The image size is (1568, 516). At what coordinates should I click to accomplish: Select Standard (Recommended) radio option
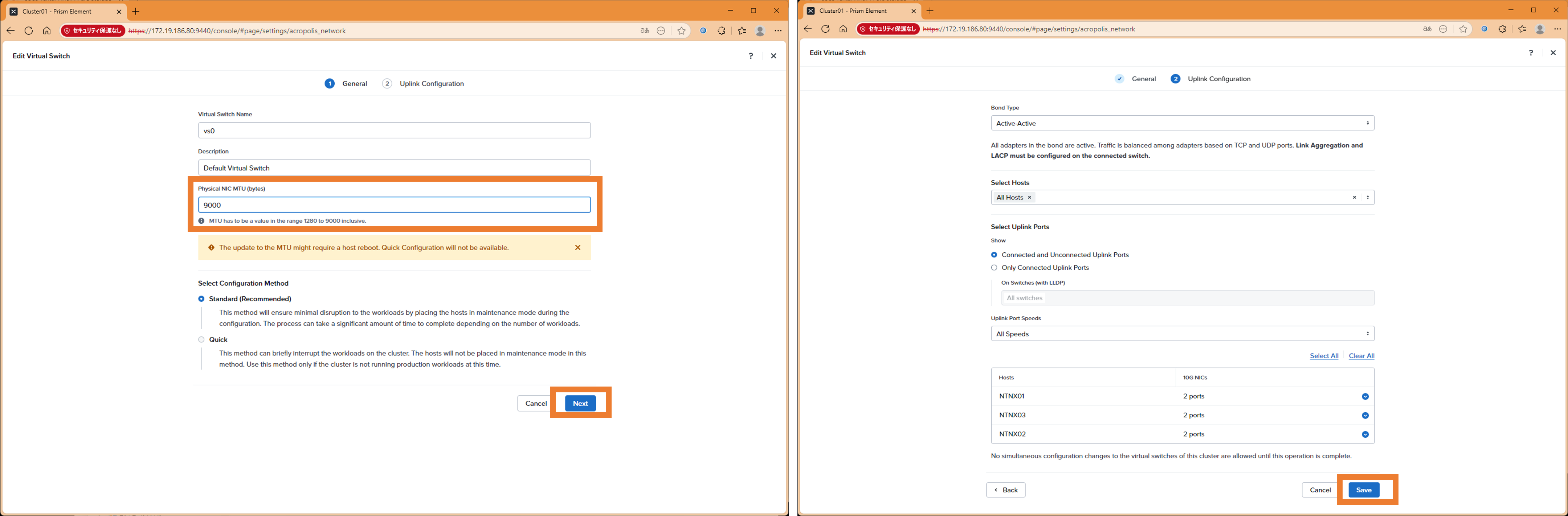(201, 299)
